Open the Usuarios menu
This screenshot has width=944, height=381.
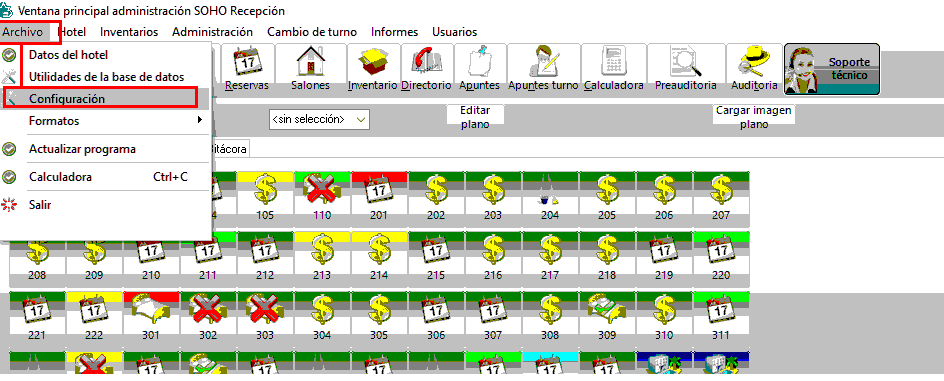click(x=455, y=32)
